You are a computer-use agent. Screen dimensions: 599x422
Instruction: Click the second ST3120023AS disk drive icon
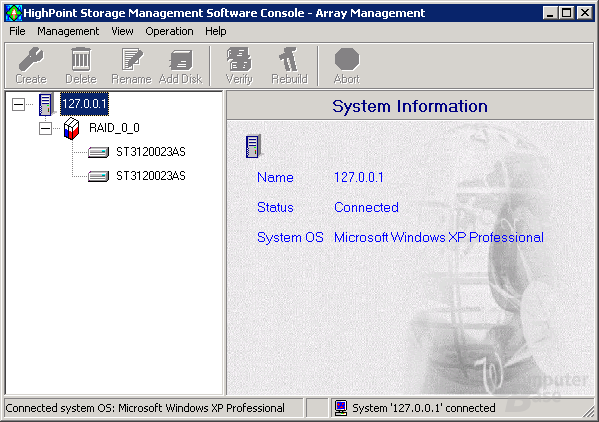point(98,176)
